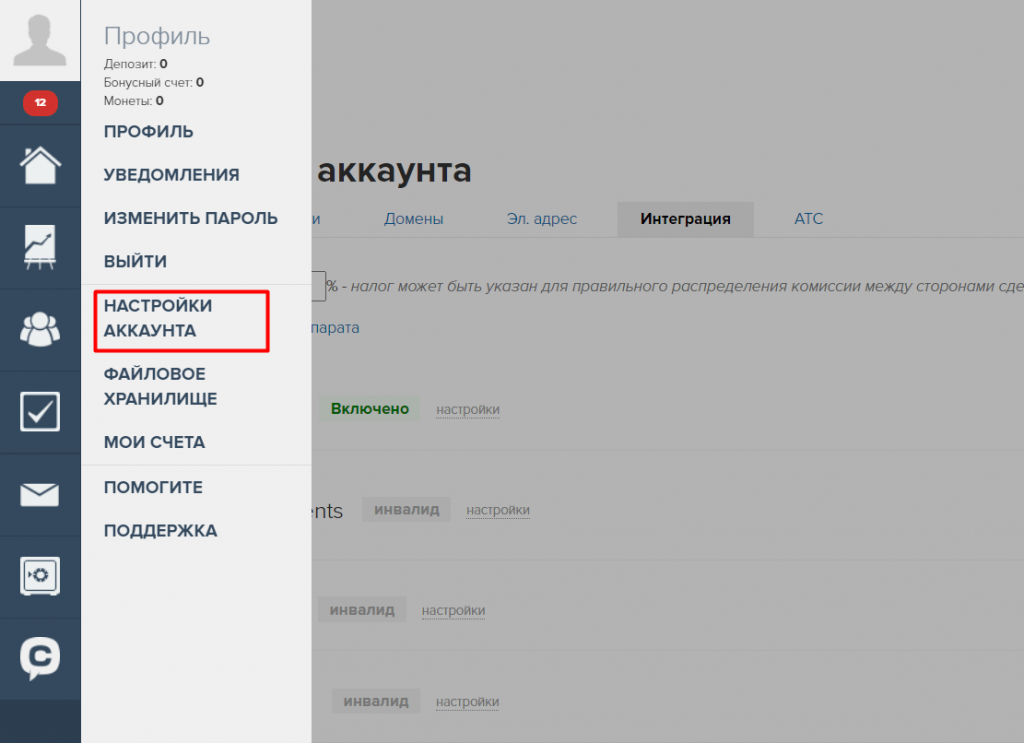Switch to the Домены tab

click(413, 219)
